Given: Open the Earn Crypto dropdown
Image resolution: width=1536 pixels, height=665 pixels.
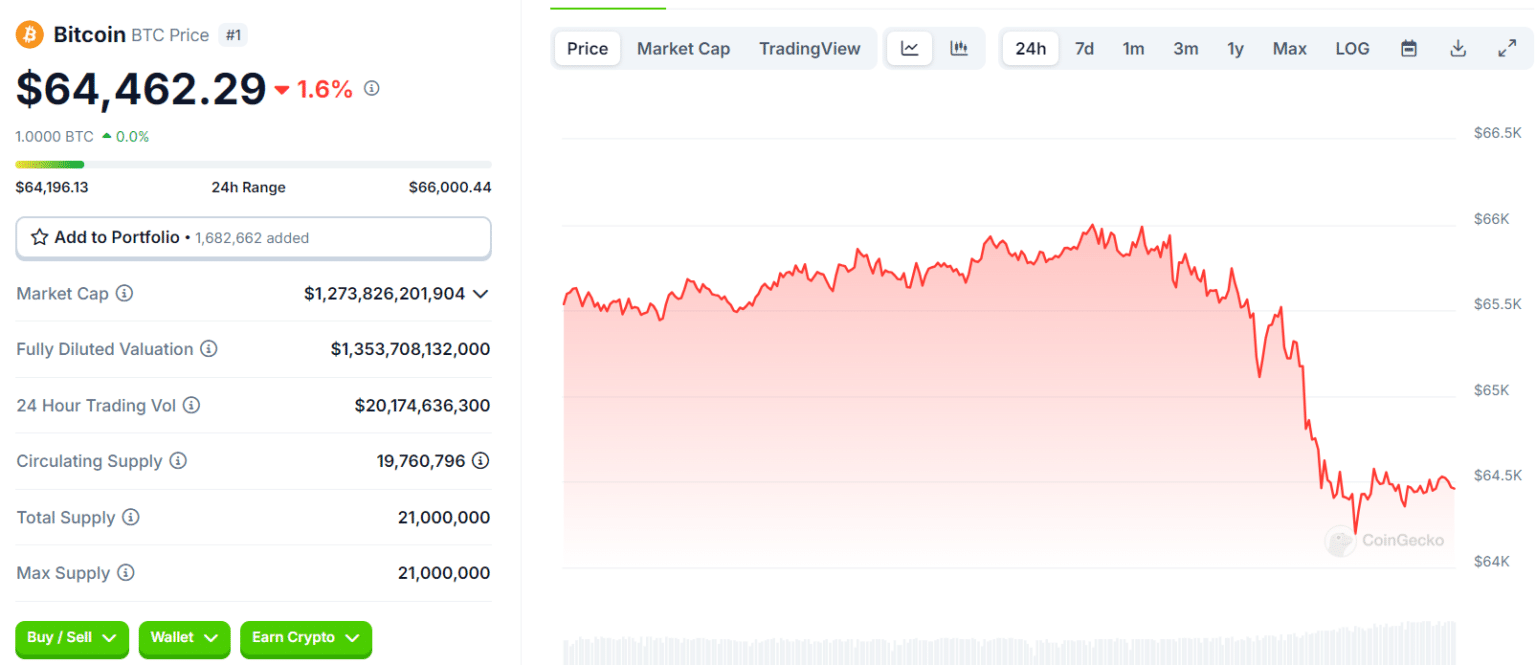Looking at the screenshot, I should click(x=306, y=638).
